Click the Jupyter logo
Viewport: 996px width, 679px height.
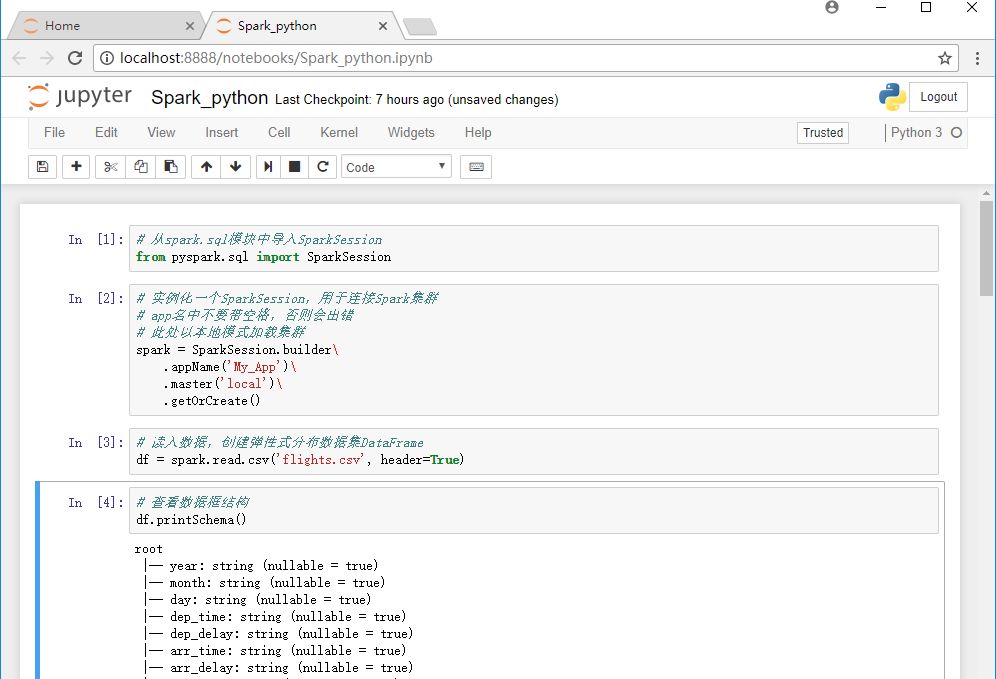(80, 97)
